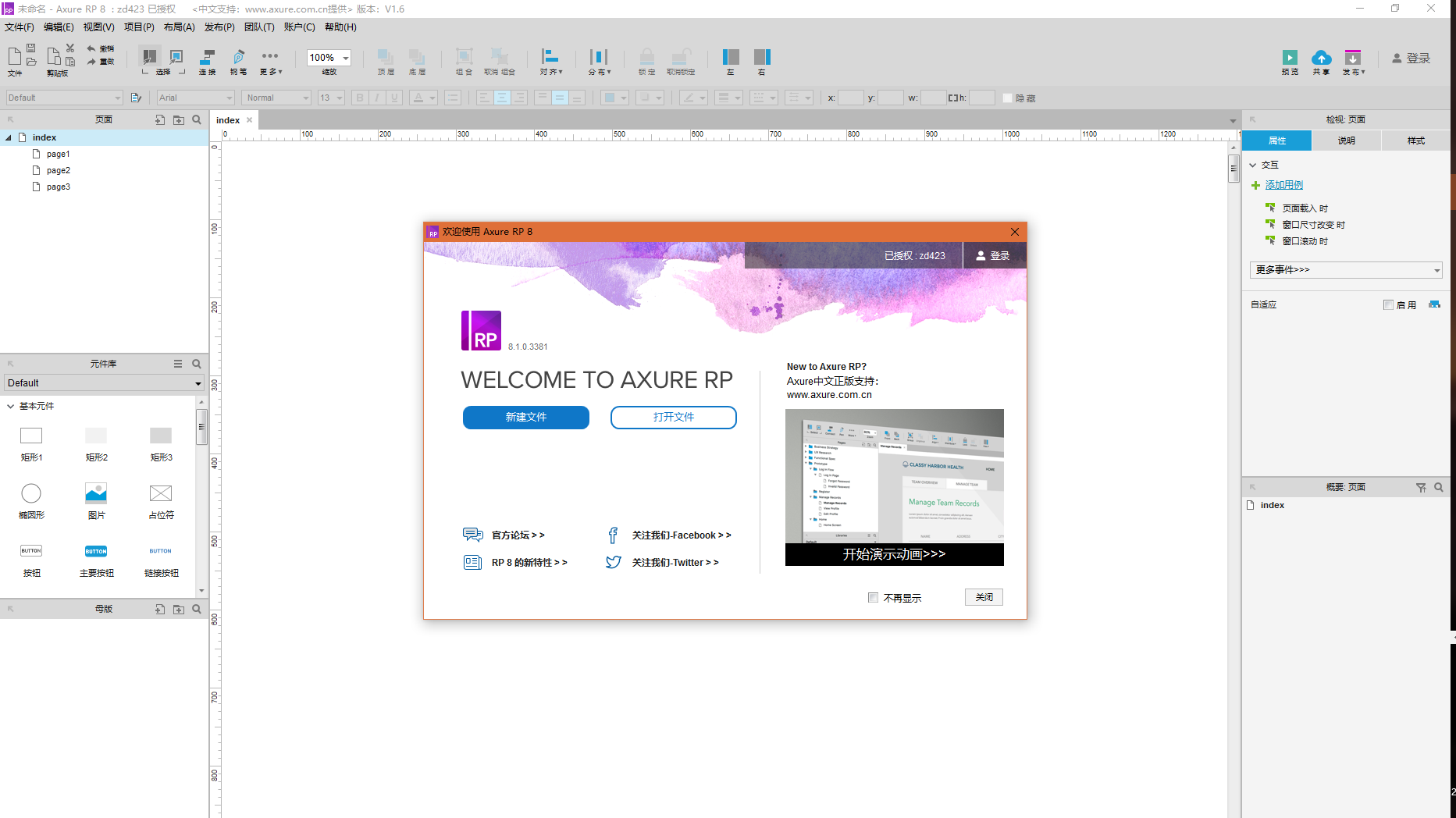Click the Lock (锁定) icon
This screenshot has width=1456, height=818.
pos(646,57)
